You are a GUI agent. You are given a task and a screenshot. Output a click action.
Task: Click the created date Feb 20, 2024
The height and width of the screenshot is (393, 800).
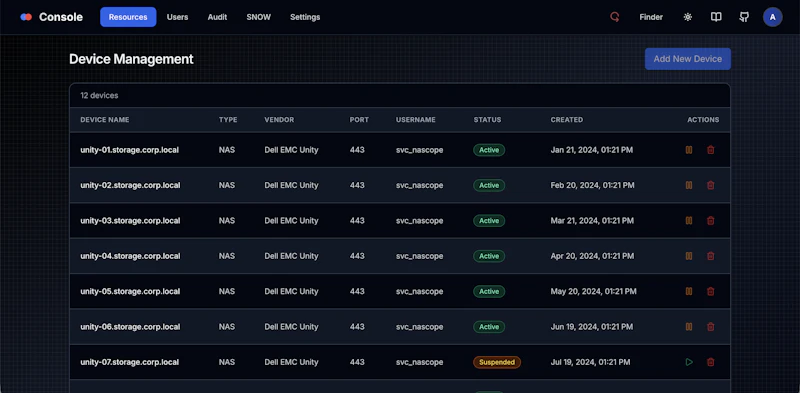point(593,185)
